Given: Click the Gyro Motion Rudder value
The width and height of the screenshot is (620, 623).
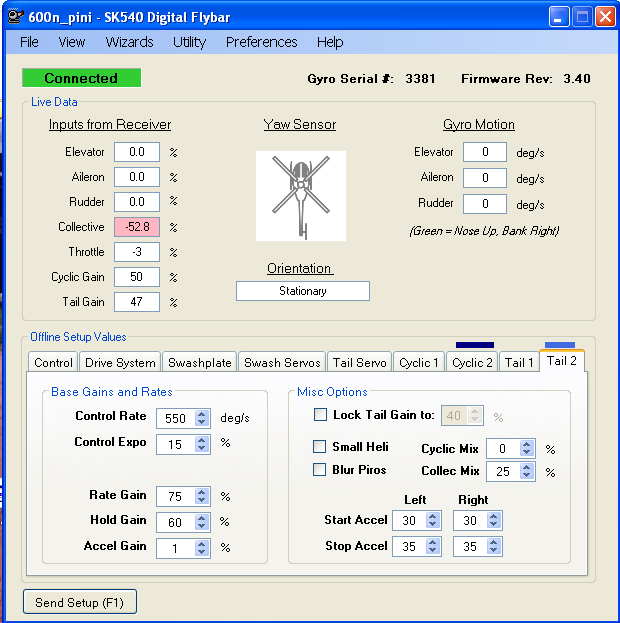Looking at the screenshot, I should click(x=485, y=204).
